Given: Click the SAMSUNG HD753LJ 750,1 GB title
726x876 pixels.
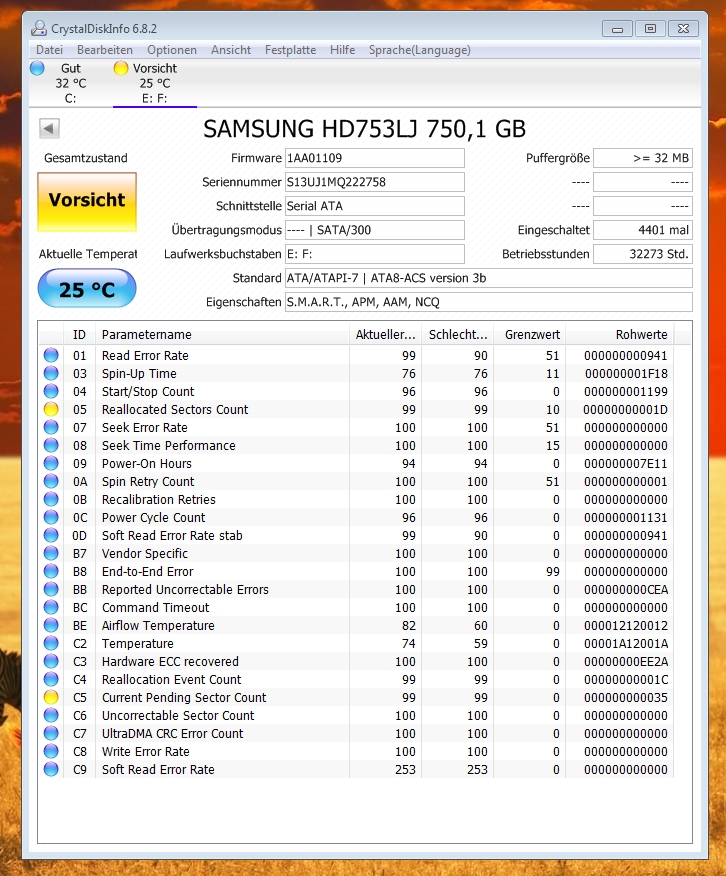Looking at the screenshot, I should coord(364,129).
